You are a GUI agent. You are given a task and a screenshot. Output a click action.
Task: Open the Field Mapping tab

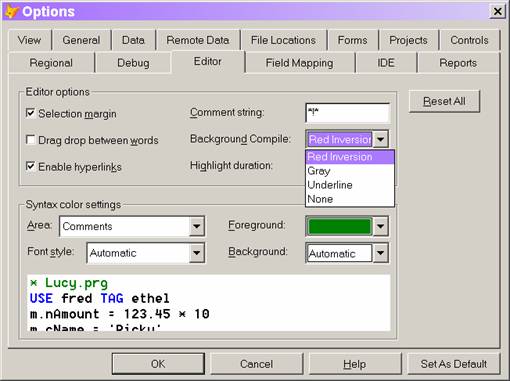pos(299,63)
